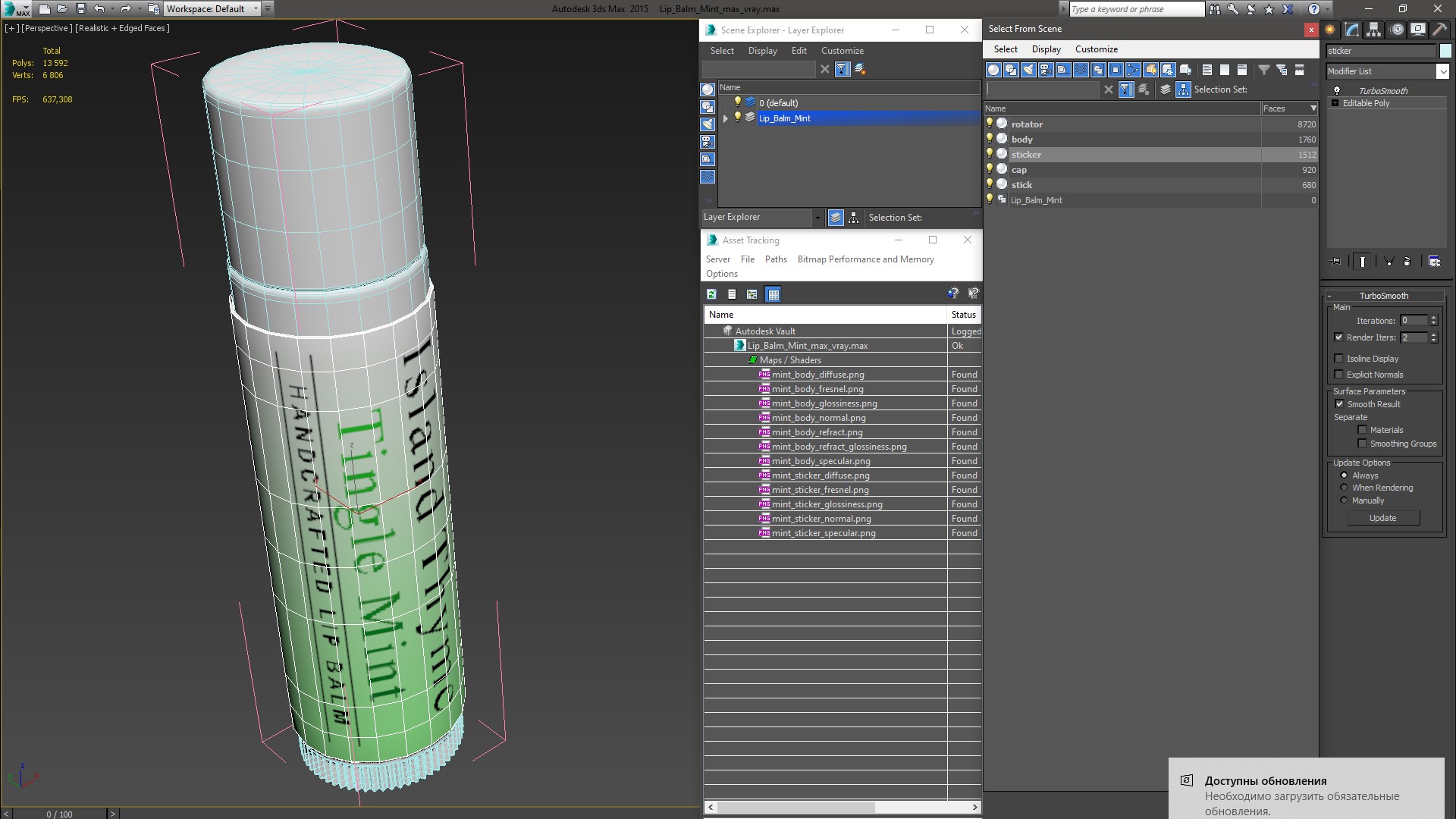Open the Create command panel tab
This screenshot has width=1456, height=819.
pos(1330,30)
